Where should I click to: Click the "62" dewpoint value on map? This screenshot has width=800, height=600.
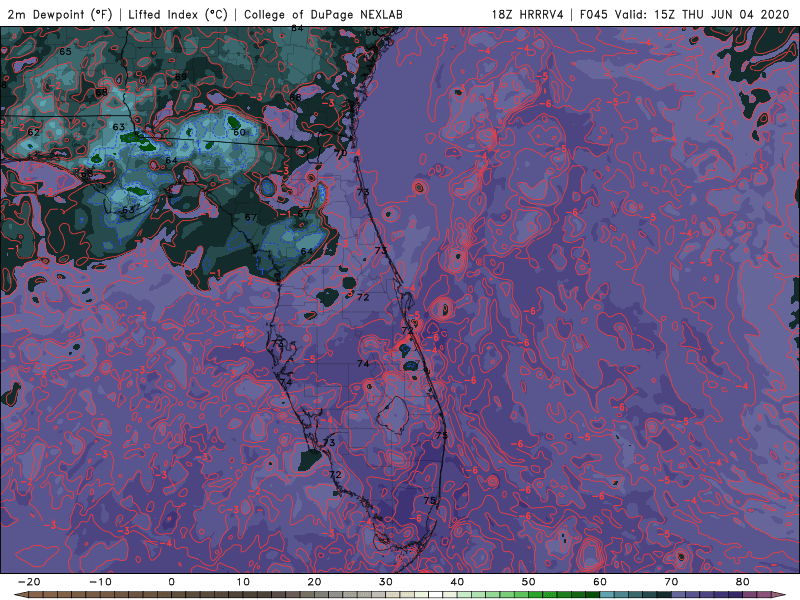click(34, 132)
